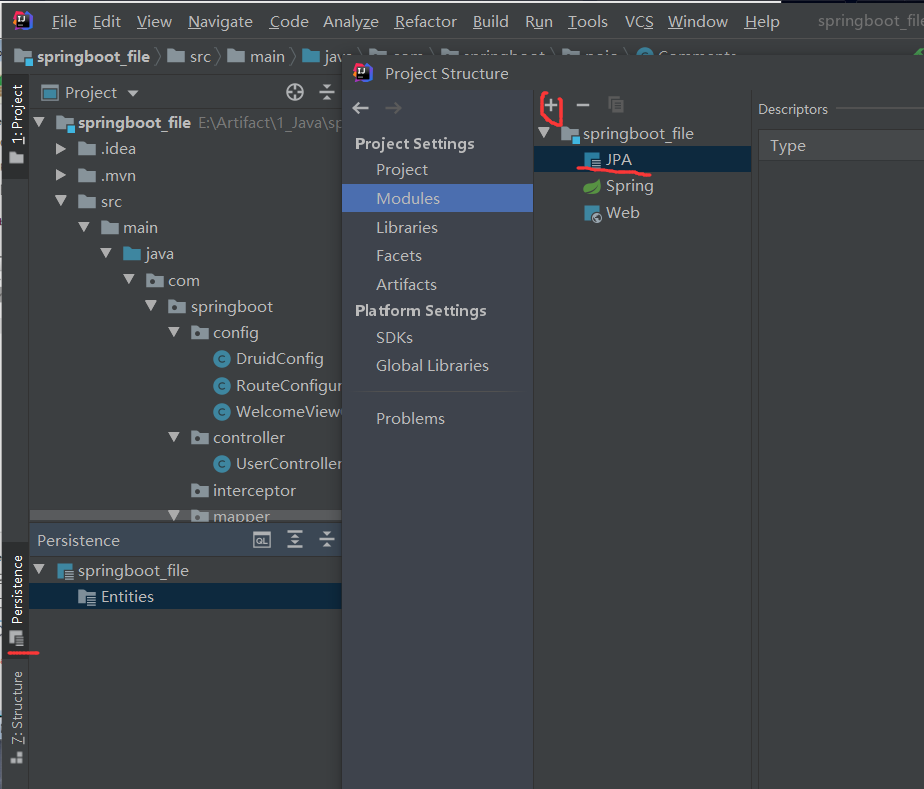Click the Entities icon in Persistence

(87, 597)
